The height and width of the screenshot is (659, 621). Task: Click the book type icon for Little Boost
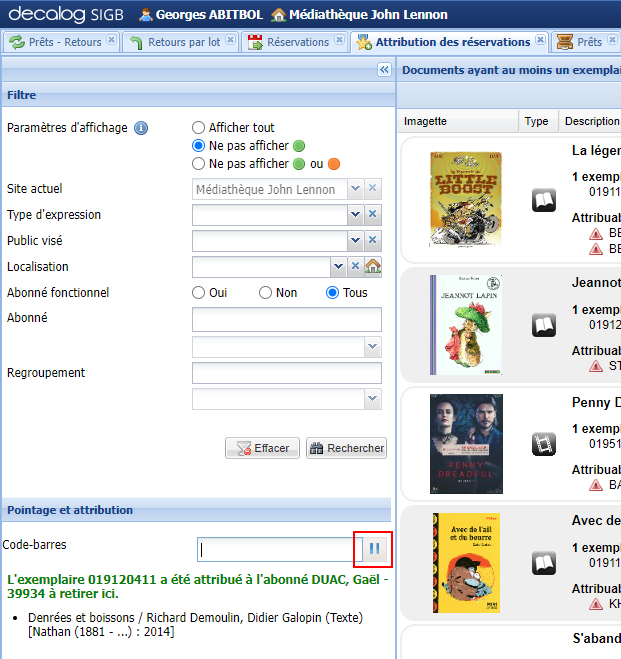544,200
